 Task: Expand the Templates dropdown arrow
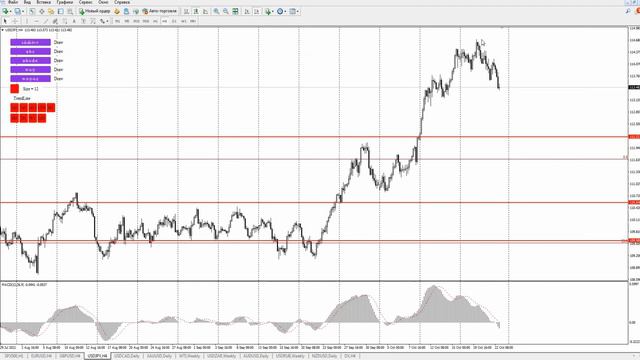pyautogui.click(x=298, y=11)
